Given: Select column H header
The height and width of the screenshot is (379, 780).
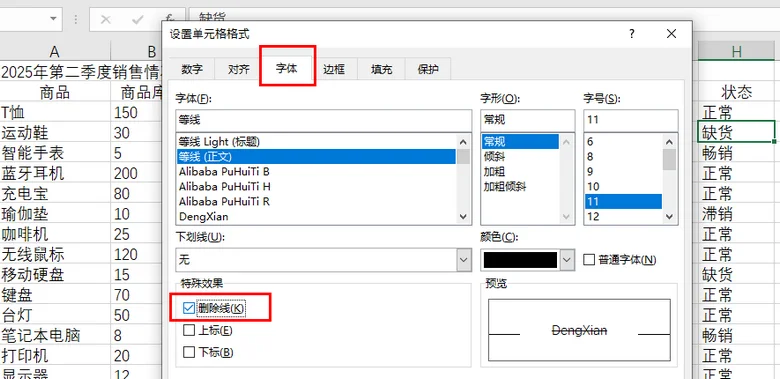Looking at the screenshot, I should click(737, 51).
